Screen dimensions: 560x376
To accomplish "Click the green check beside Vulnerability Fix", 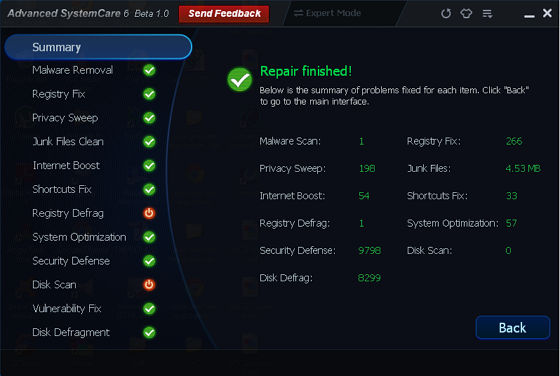I will tap(149, 309).
